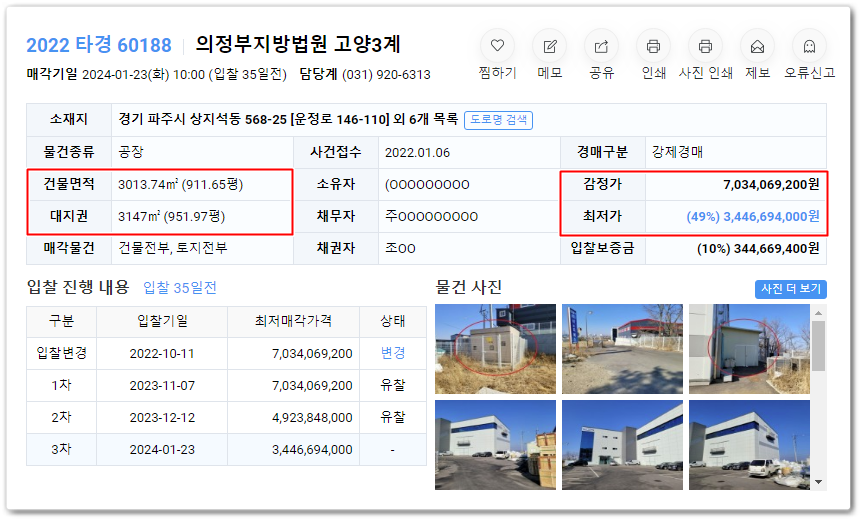Image resolution: width=863 pixels, height=522 pixels.
Task: Open the red-roof building driveway photo
Action: (x=622, y=349)
